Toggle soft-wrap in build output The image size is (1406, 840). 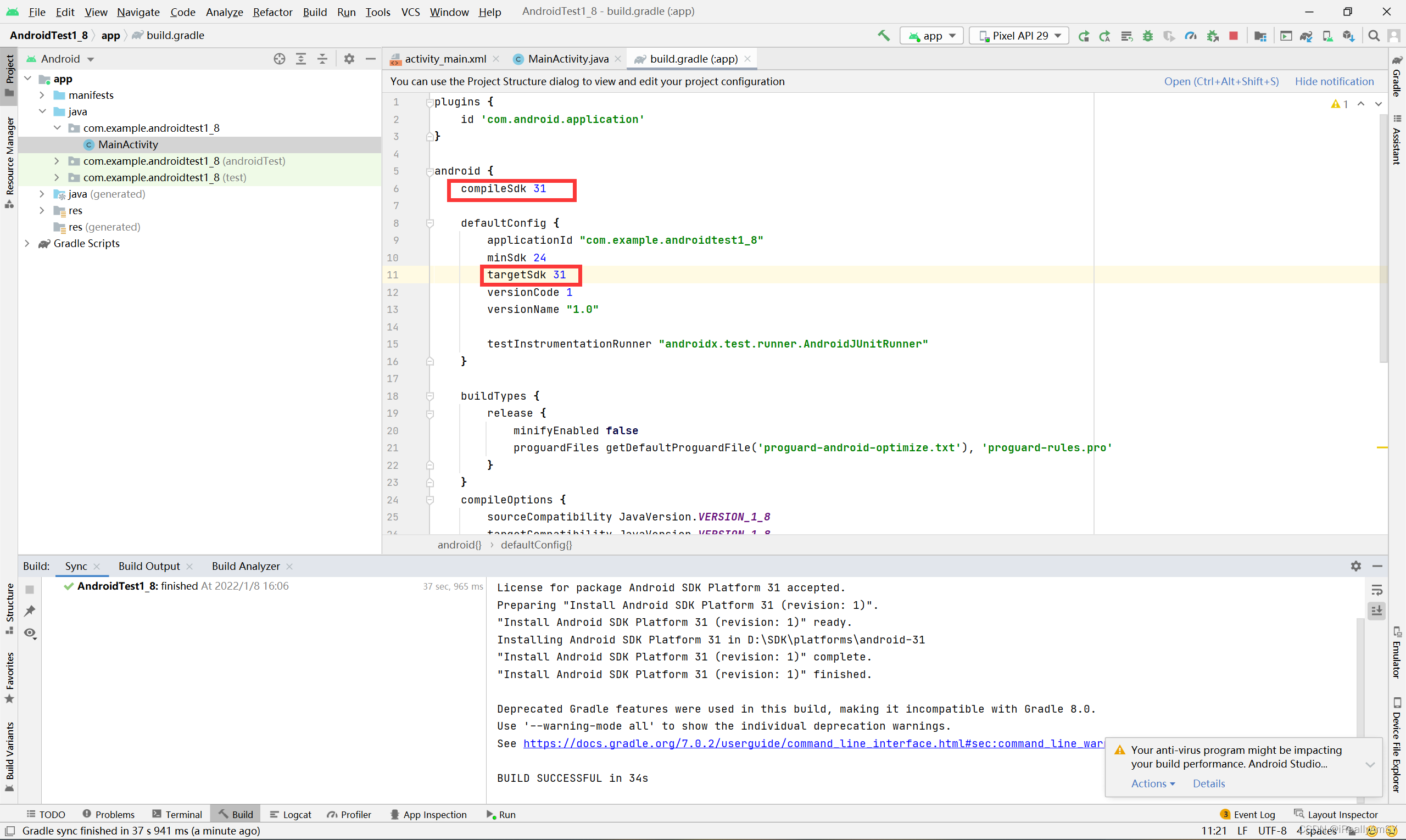(x=1376, y=590)
